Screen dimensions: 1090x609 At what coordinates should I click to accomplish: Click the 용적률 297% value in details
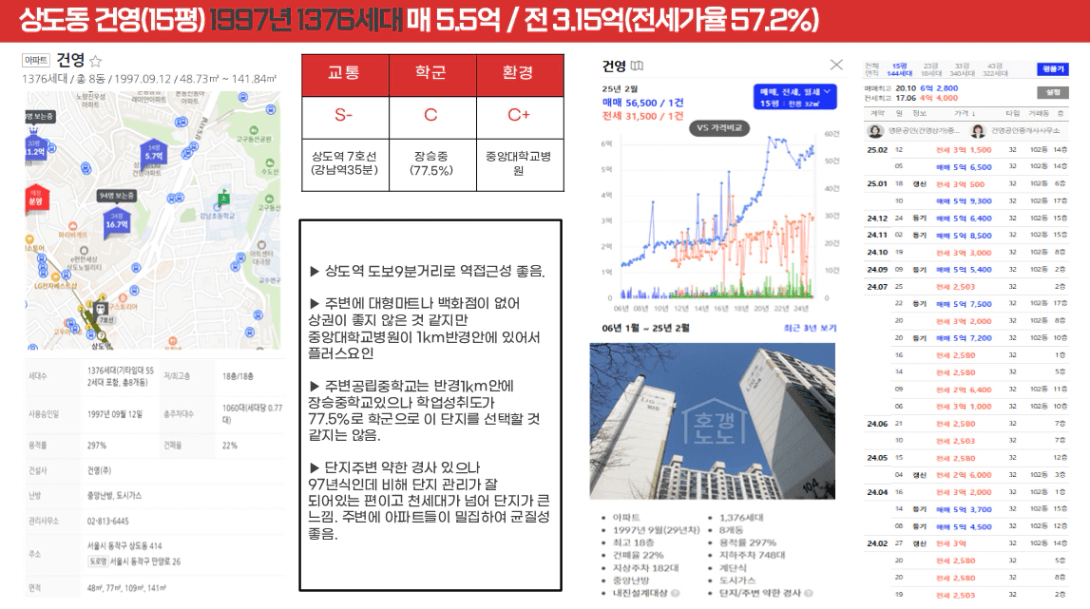tap(97, 446)
